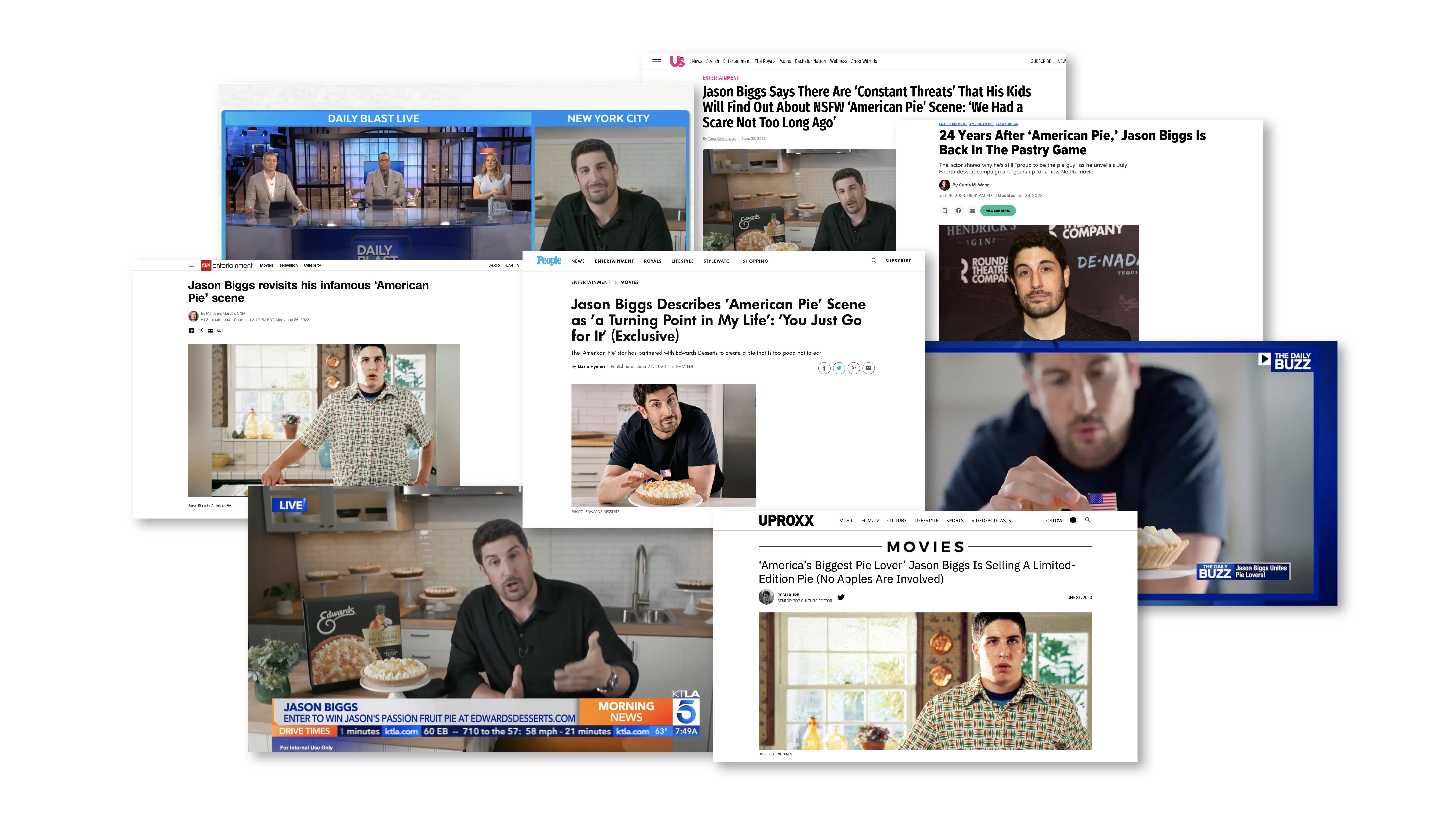1456x819 pixels.
Task: Click Josh Kurp author avatar
Action: click(x=766, y=597)
